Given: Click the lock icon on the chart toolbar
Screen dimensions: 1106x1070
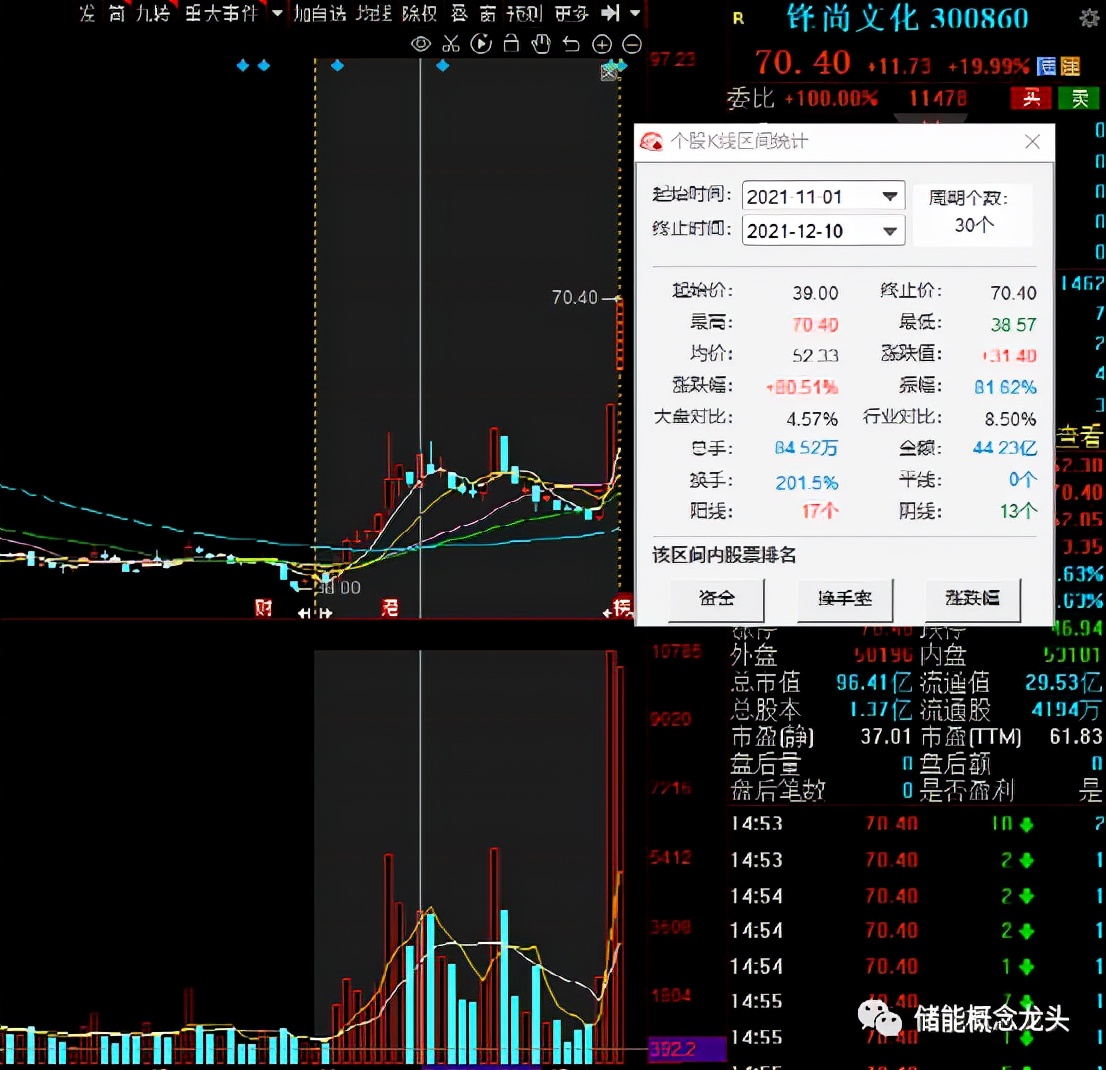Looking at the screenshot, I should pos(511,44).
